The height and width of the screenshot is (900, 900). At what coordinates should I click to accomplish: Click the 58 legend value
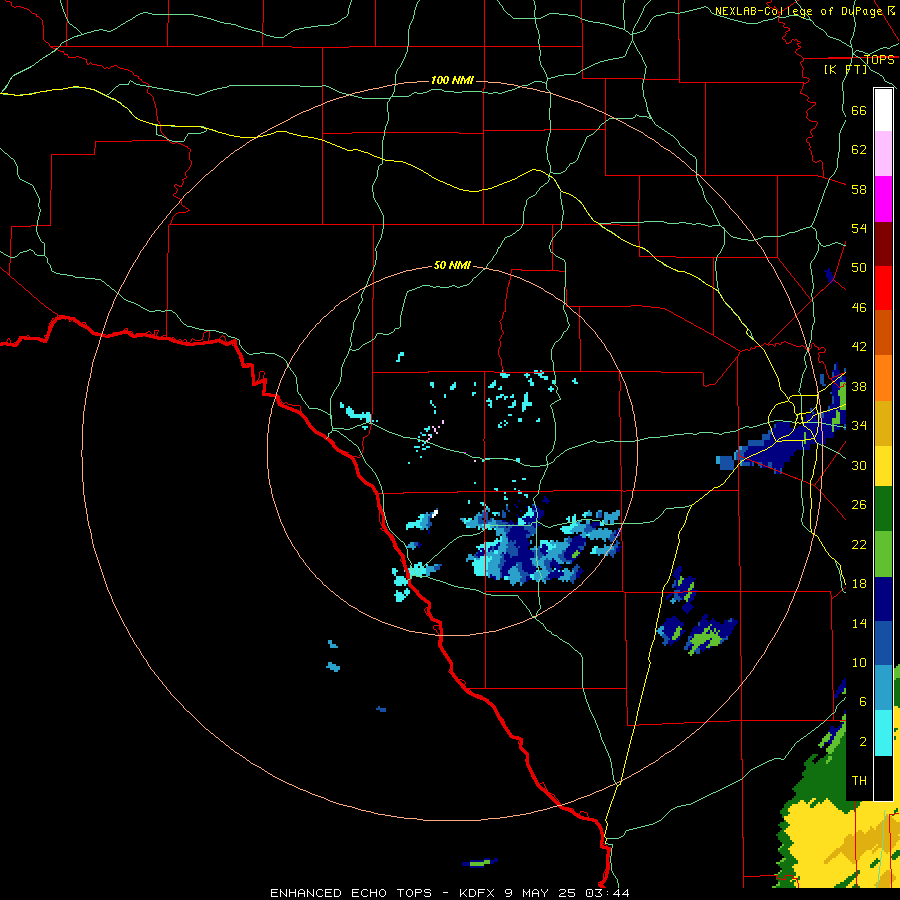coord(859,189)
